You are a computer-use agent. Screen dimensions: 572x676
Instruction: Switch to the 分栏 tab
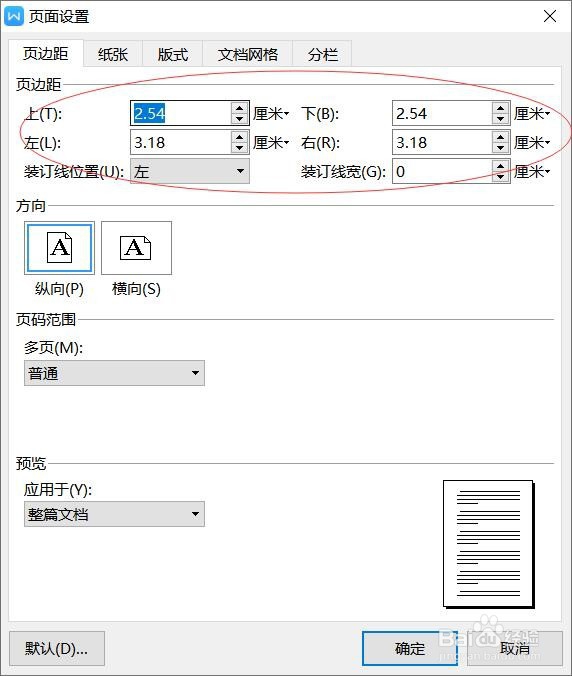[322, 54]
